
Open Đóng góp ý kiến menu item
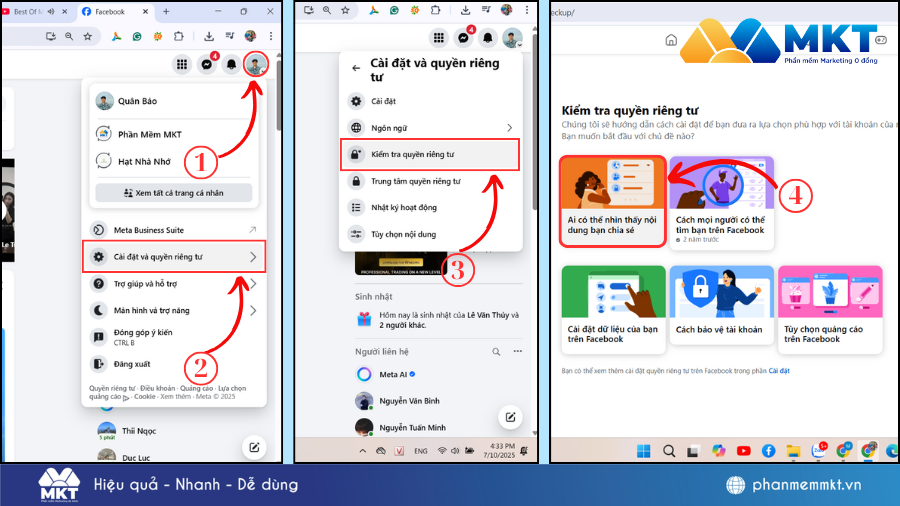click(x=174, y=337)
